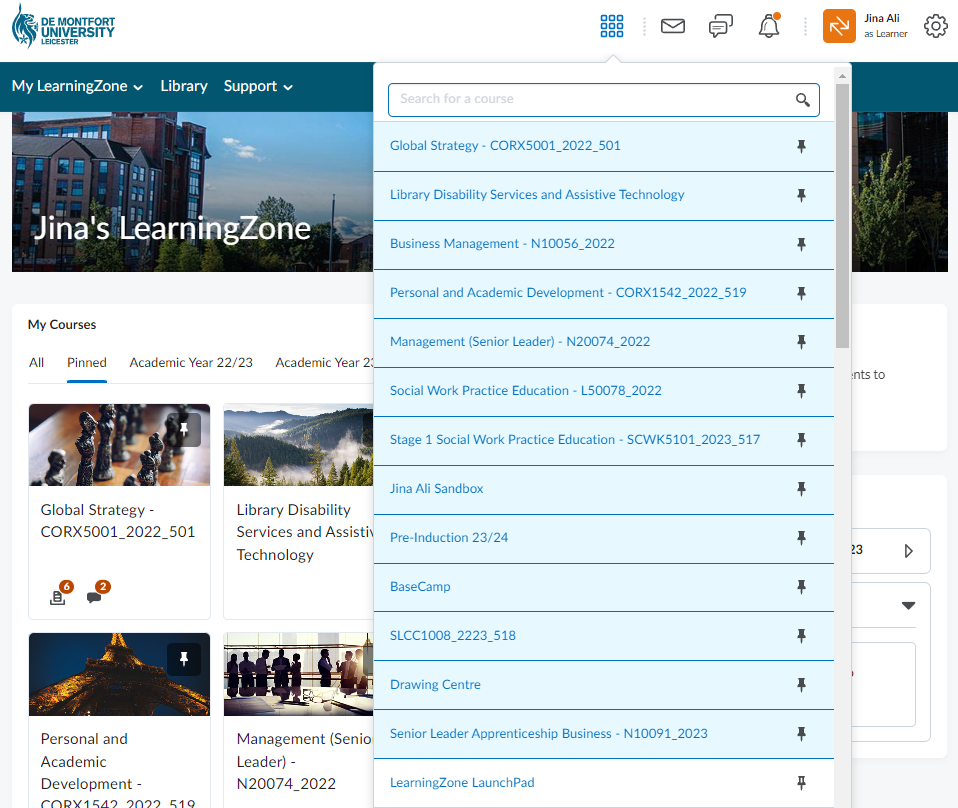Open Global Strategy - CORX5001_2022_501 link in list
The image size is (958, 808).
point(505,145)
